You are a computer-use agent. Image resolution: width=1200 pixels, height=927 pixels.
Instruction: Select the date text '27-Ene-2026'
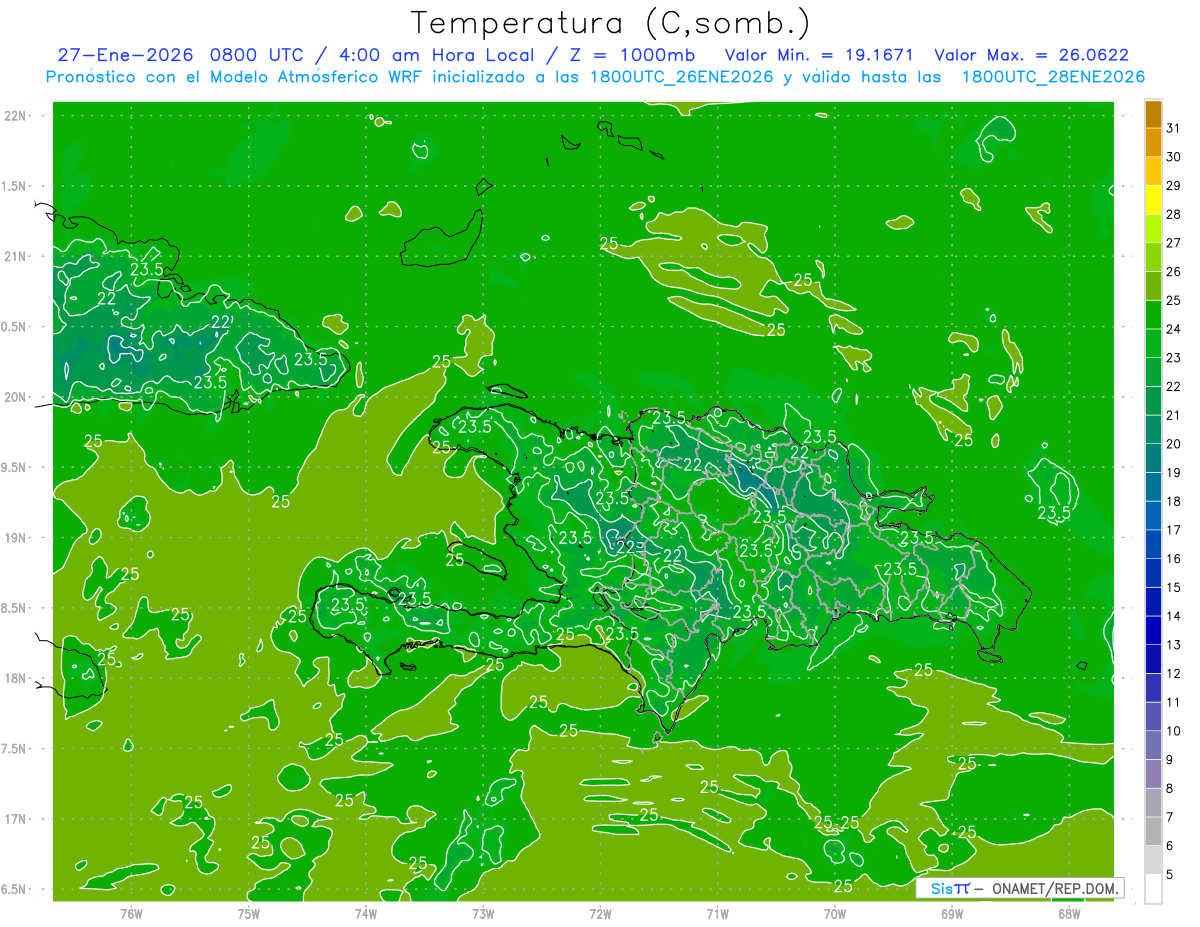coord(125,55)
